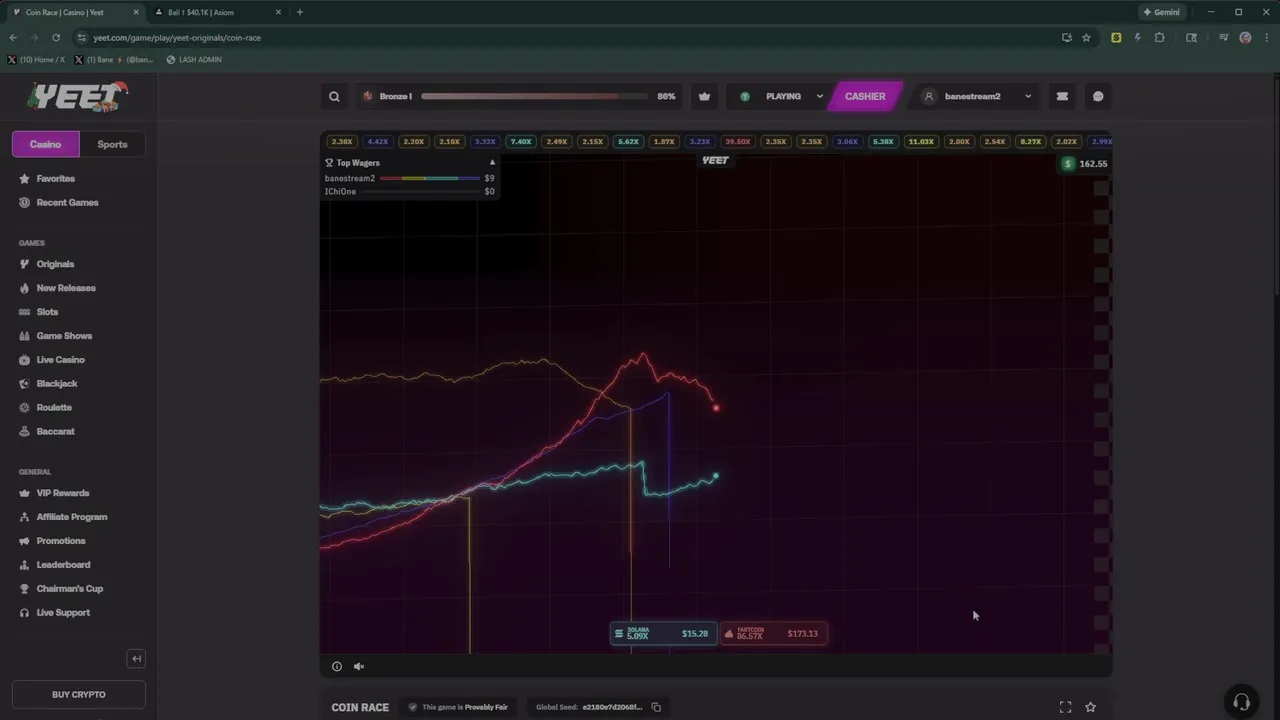
Task: Click the 11.03X history multiplier
Action: click(921, 142)
